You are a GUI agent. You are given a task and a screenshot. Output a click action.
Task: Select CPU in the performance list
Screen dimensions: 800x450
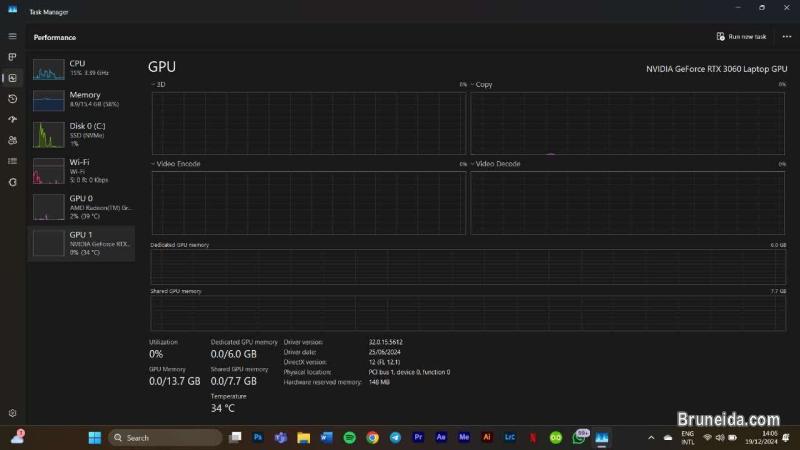coord(81,68)
